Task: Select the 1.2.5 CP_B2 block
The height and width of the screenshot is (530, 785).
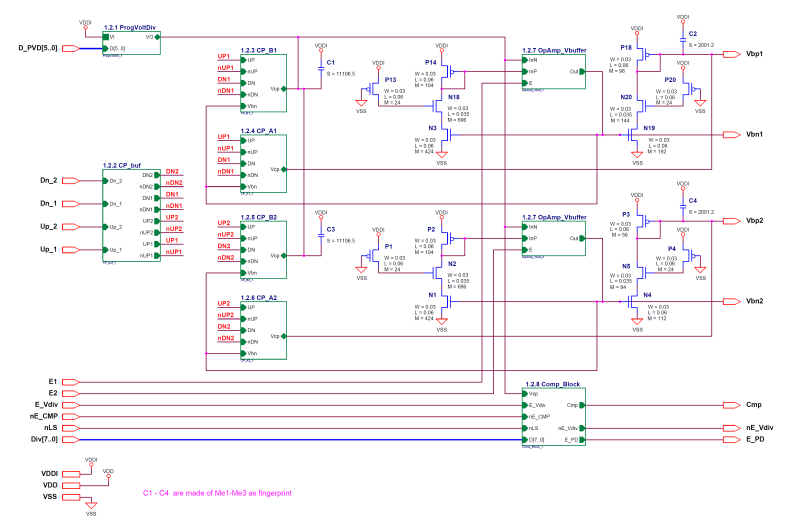Action: tap(264, 250)
